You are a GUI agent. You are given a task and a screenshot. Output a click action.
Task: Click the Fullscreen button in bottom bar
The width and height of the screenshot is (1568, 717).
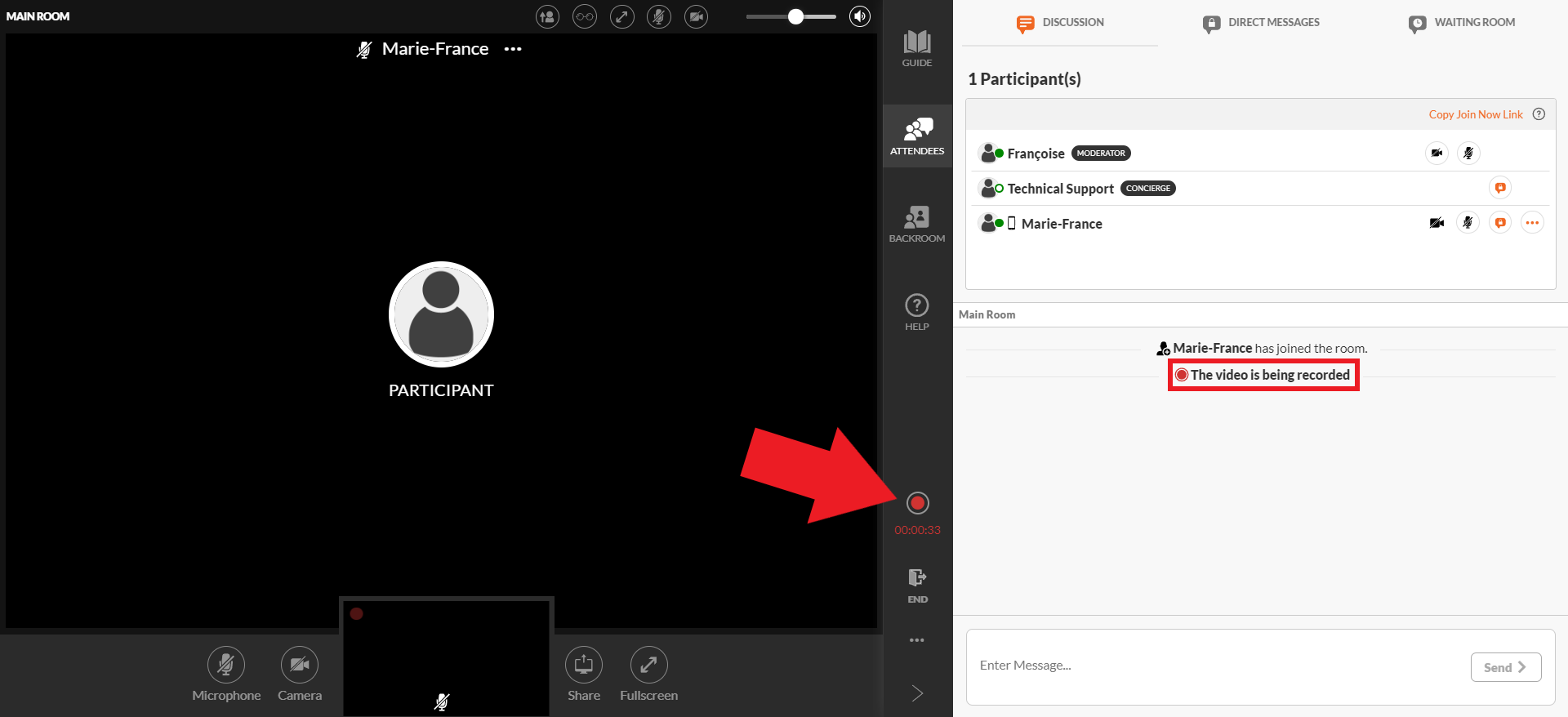click(x=648, y=675)
